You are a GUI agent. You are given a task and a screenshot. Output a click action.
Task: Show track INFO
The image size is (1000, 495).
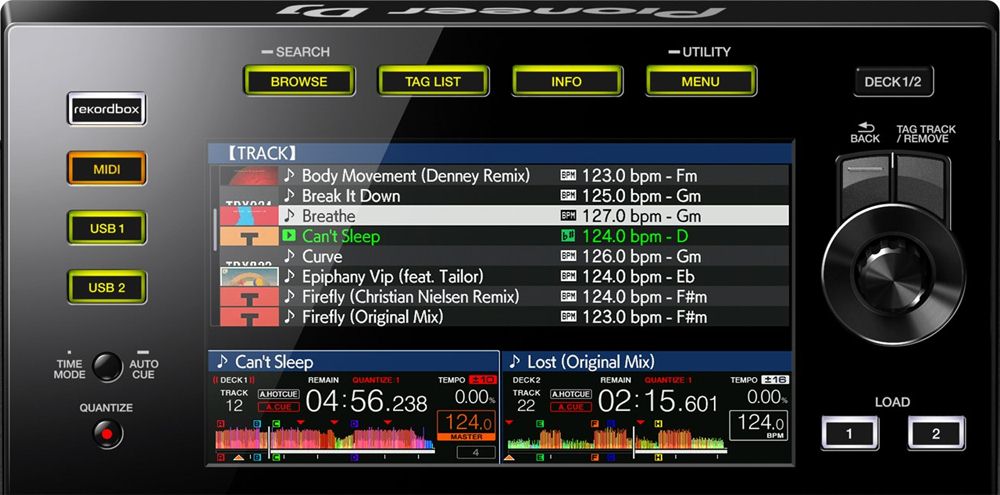coord(566,81)
